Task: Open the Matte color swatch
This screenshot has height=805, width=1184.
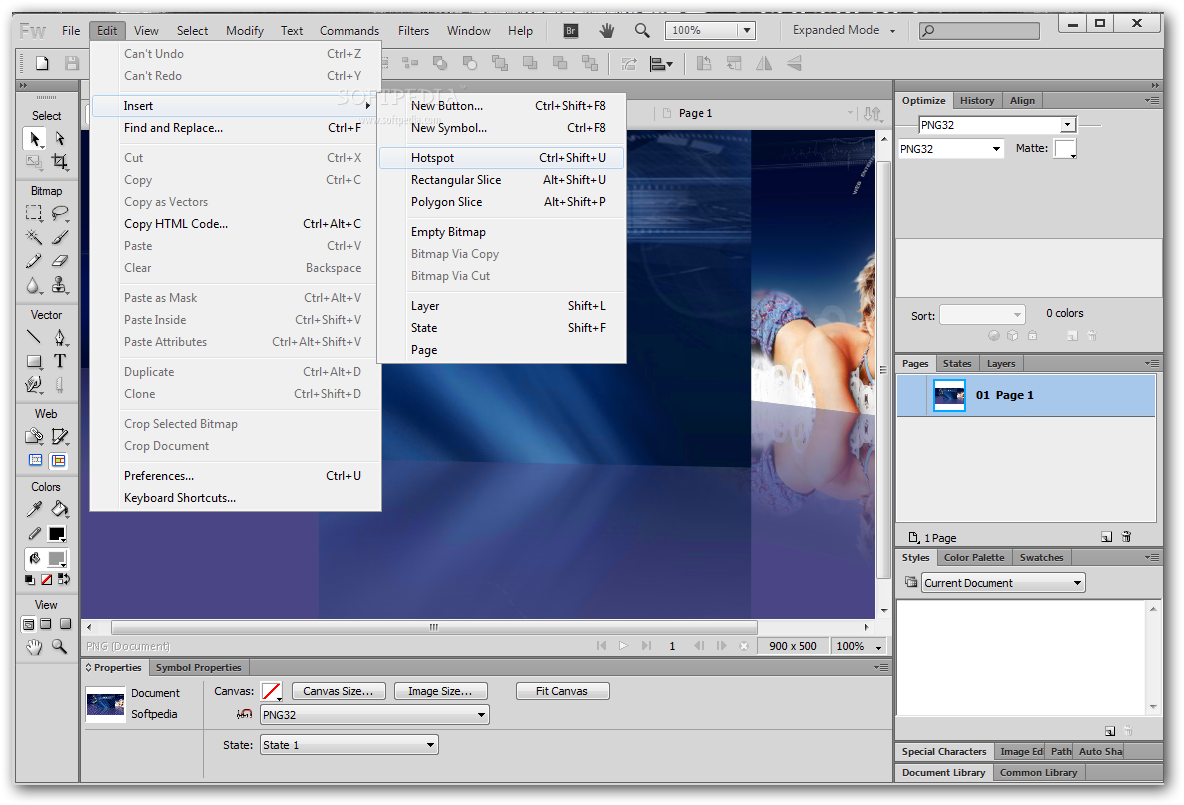Action: (1065, 149)
